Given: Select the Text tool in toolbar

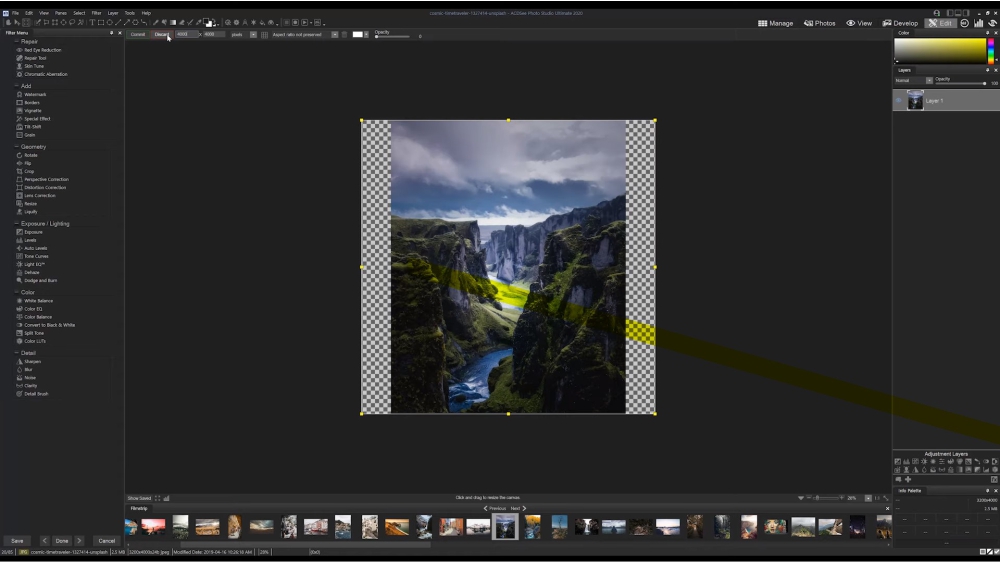Looking at the screenshot, I should pyautogui.click(x=92, y=22).
